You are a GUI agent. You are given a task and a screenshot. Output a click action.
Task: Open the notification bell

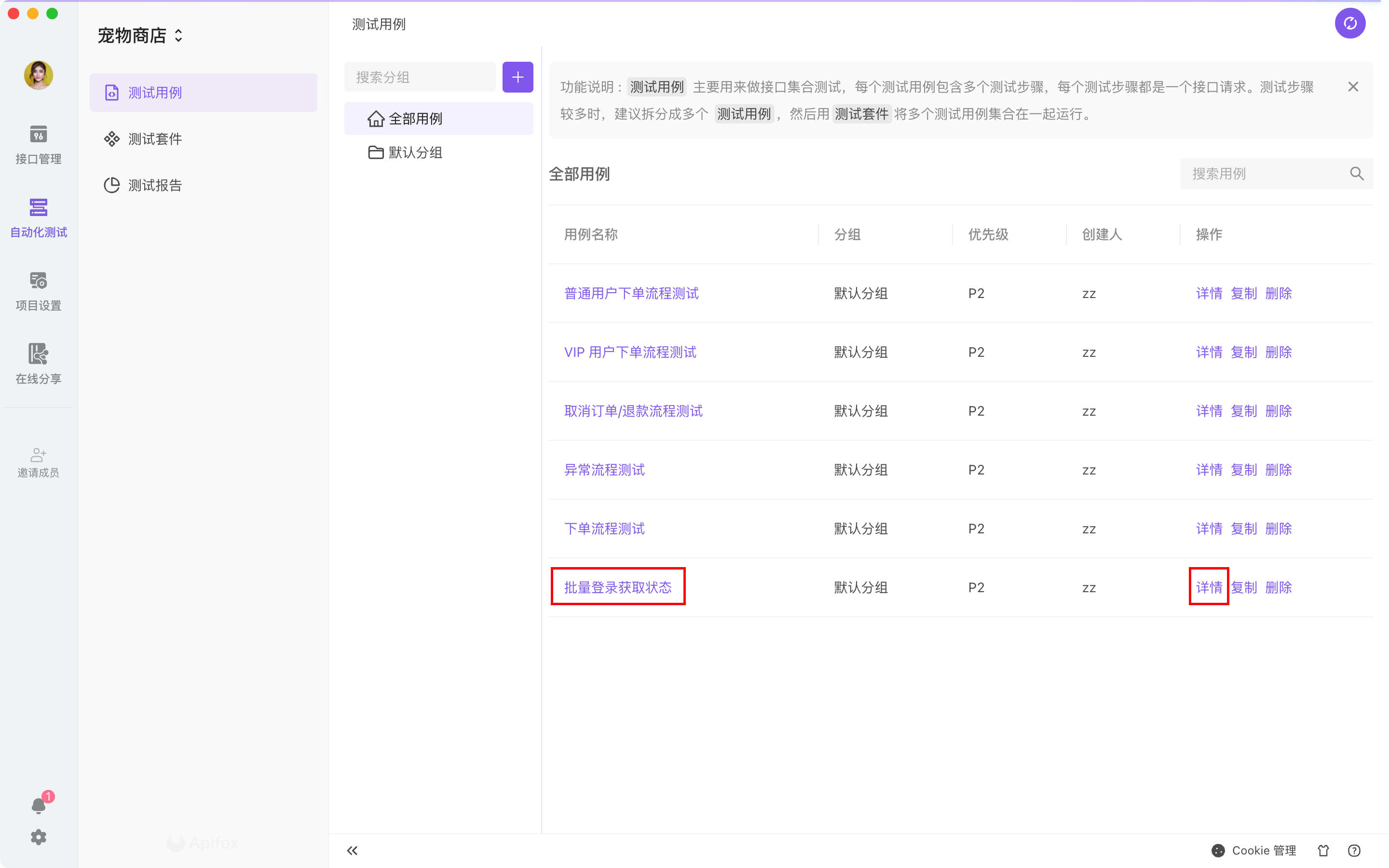38,805
